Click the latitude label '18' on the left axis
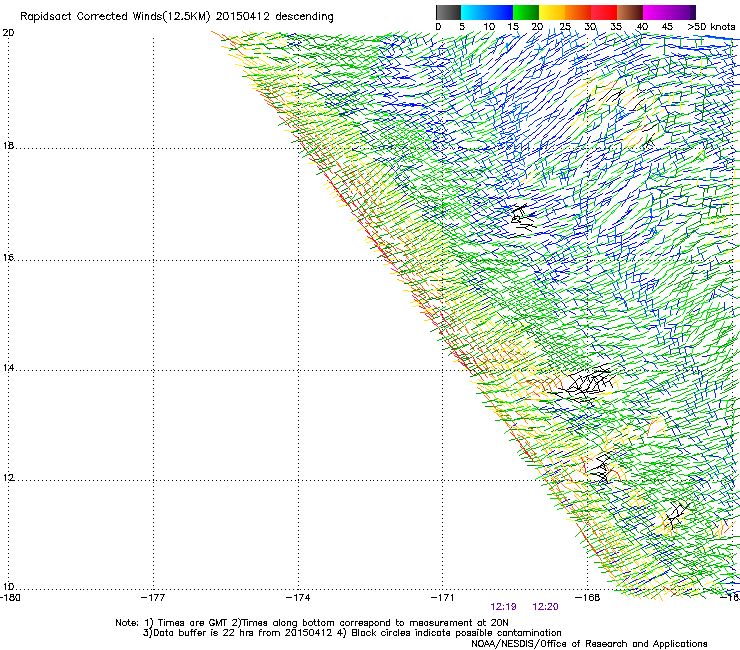The height and width of the screenshot is (650, 740). click(x=8, y=145)
